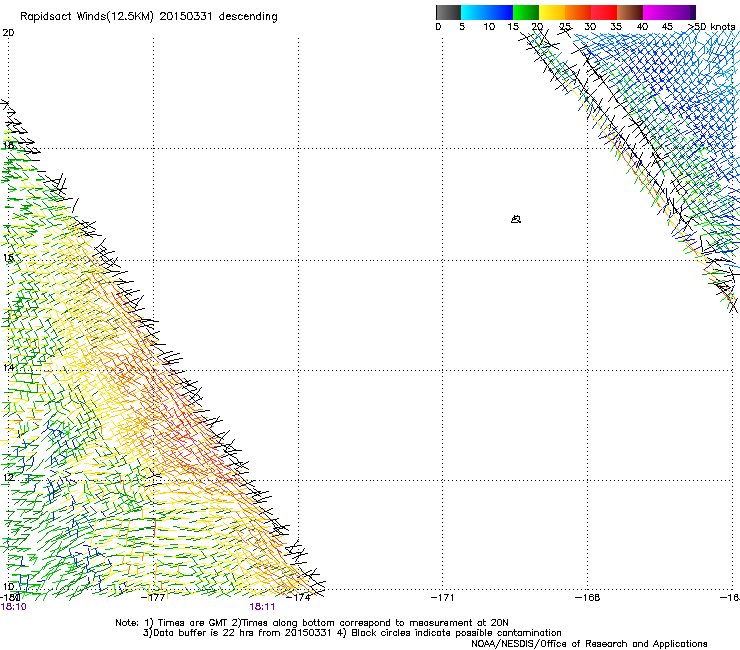Click the orange 25-30 knots legend segment
The image size is (740, 650).
click(578, 12)
